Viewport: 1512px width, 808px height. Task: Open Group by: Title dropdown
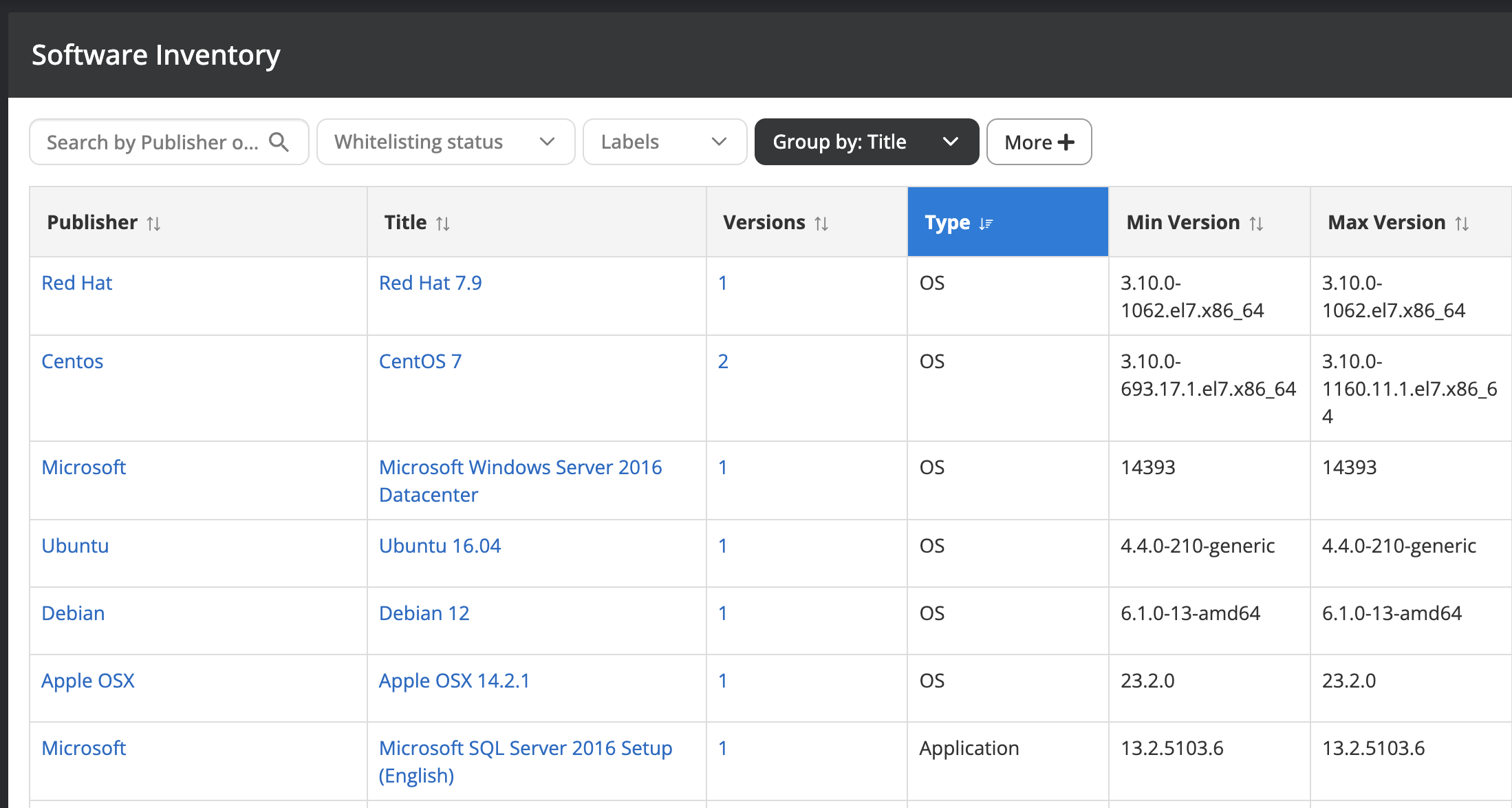click(866, 142)
